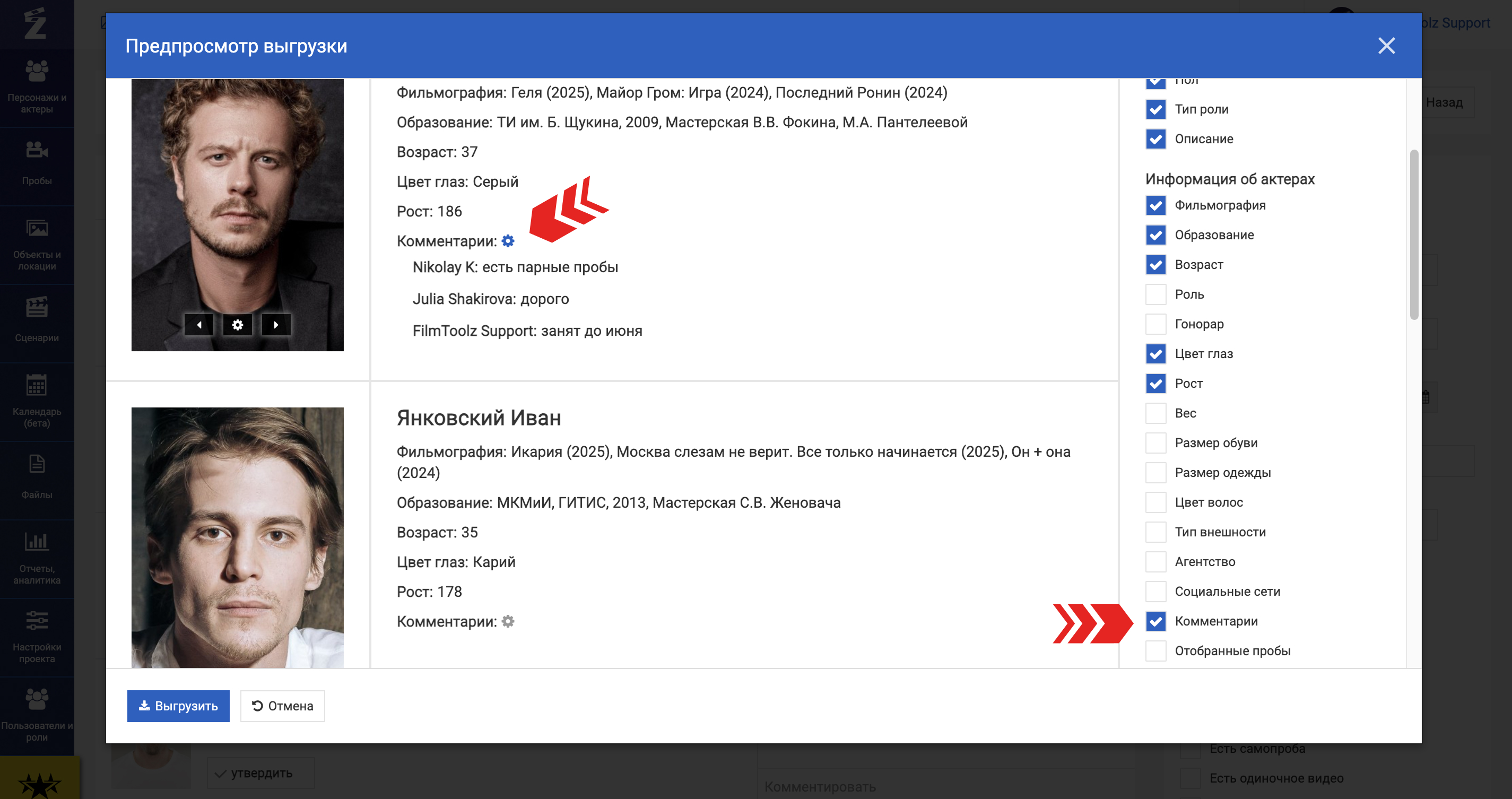Open Файлы section in sidebar
This screenshot has width=1512, height=799.
point(37,477)
